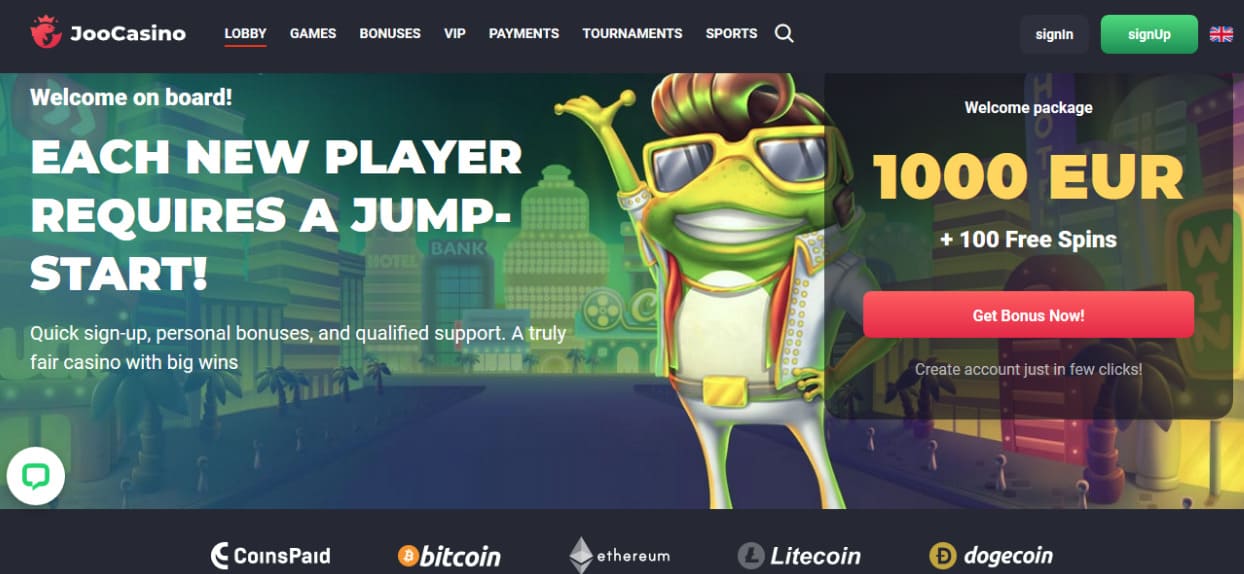Open the SPORTS menu item
This screenshot has height=574, width=1244.
click(x=731, y=33)
